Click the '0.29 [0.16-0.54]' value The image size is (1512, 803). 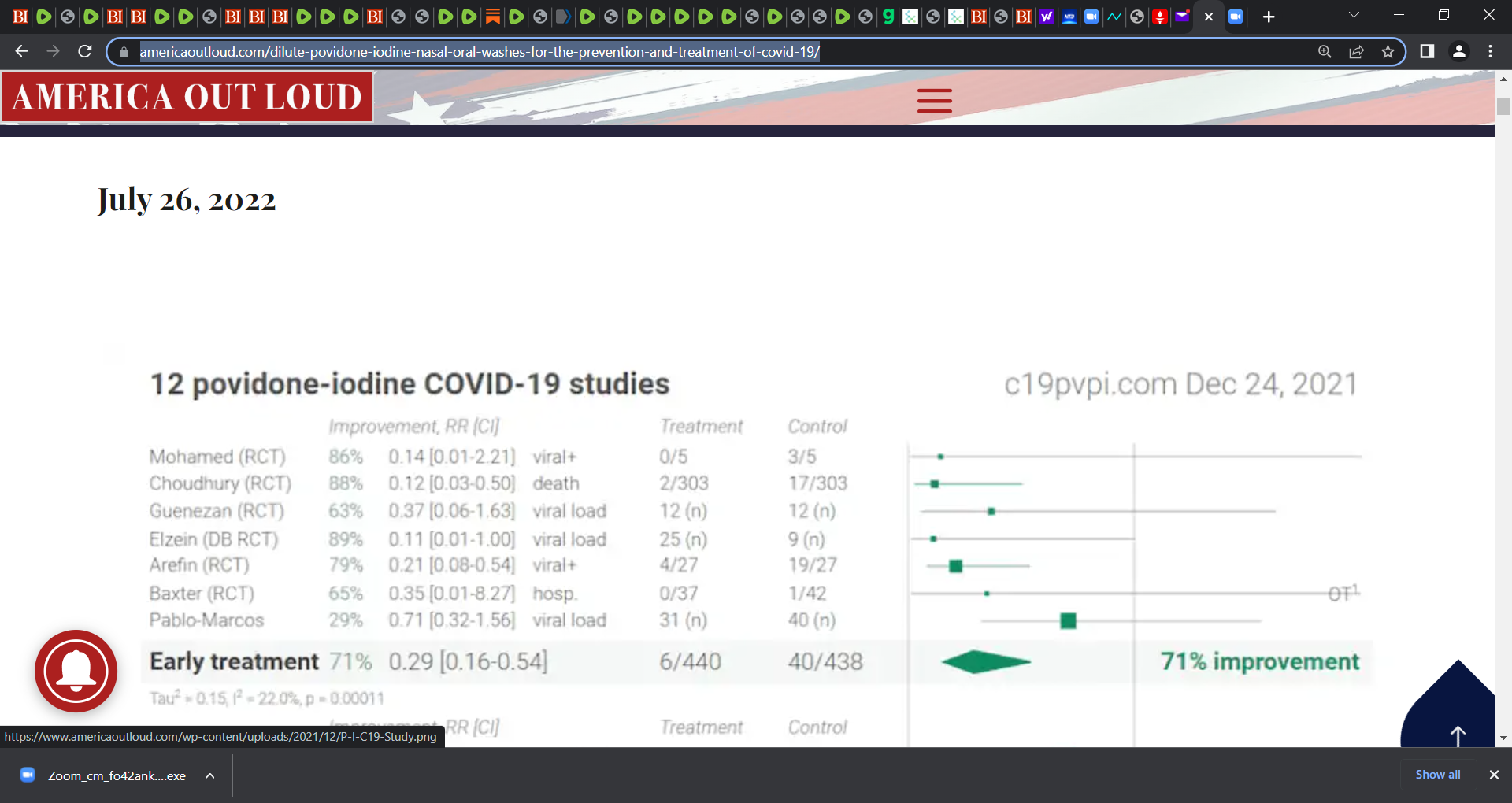click(x=468, y=662)
